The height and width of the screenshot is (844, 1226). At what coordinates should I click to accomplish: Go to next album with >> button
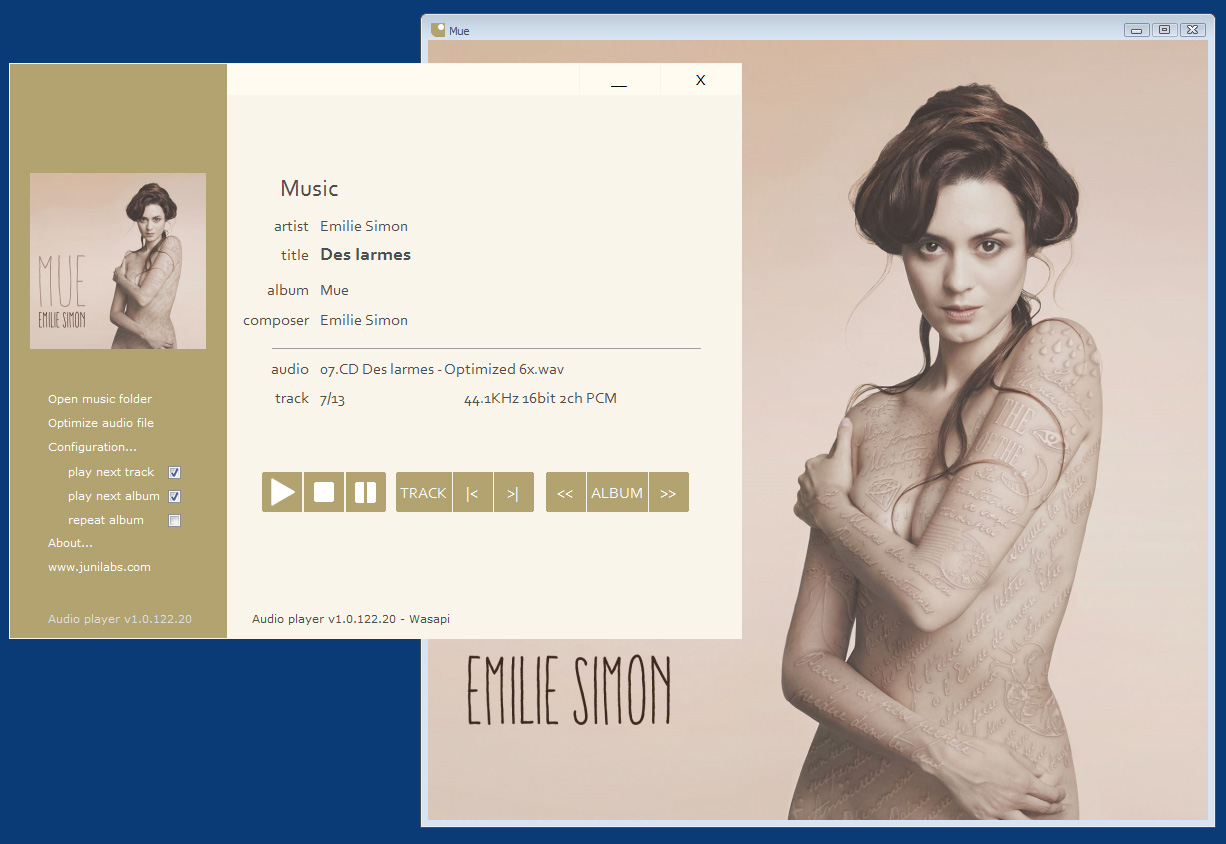coord(669,492)
